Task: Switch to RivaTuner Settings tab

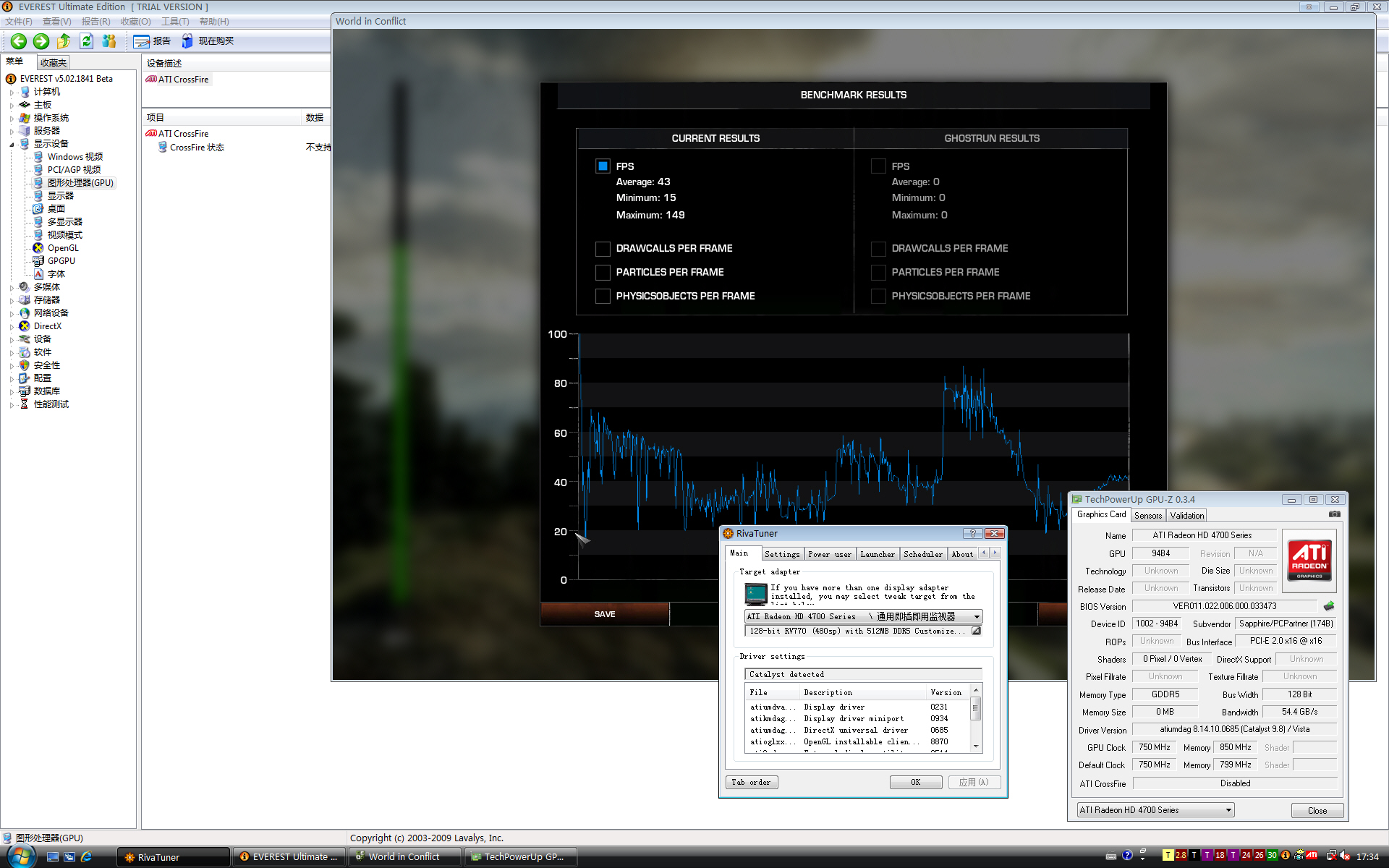Action: pos(782,554)
